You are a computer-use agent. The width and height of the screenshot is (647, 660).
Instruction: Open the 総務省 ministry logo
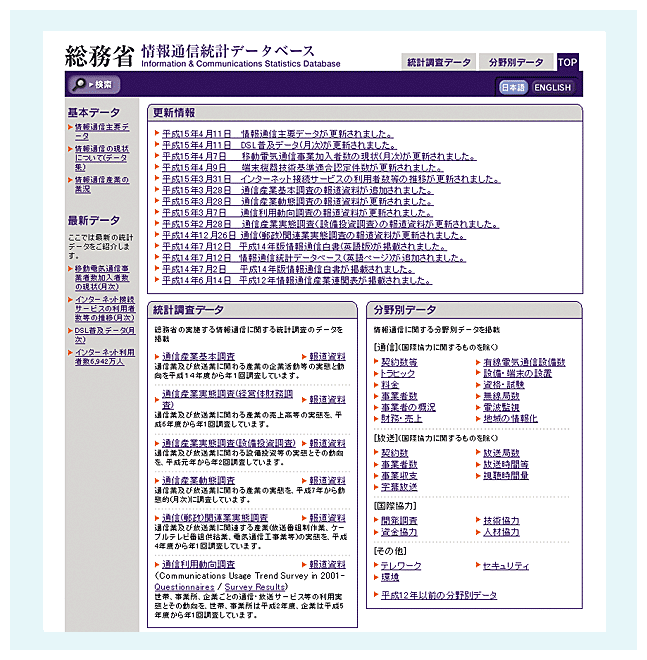point(98,55)
